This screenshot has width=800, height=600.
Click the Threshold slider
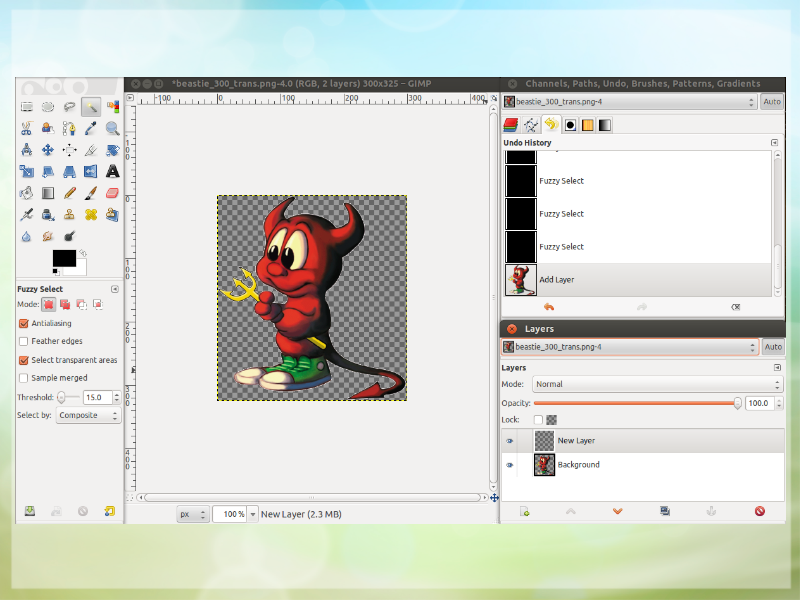point(68,397)
